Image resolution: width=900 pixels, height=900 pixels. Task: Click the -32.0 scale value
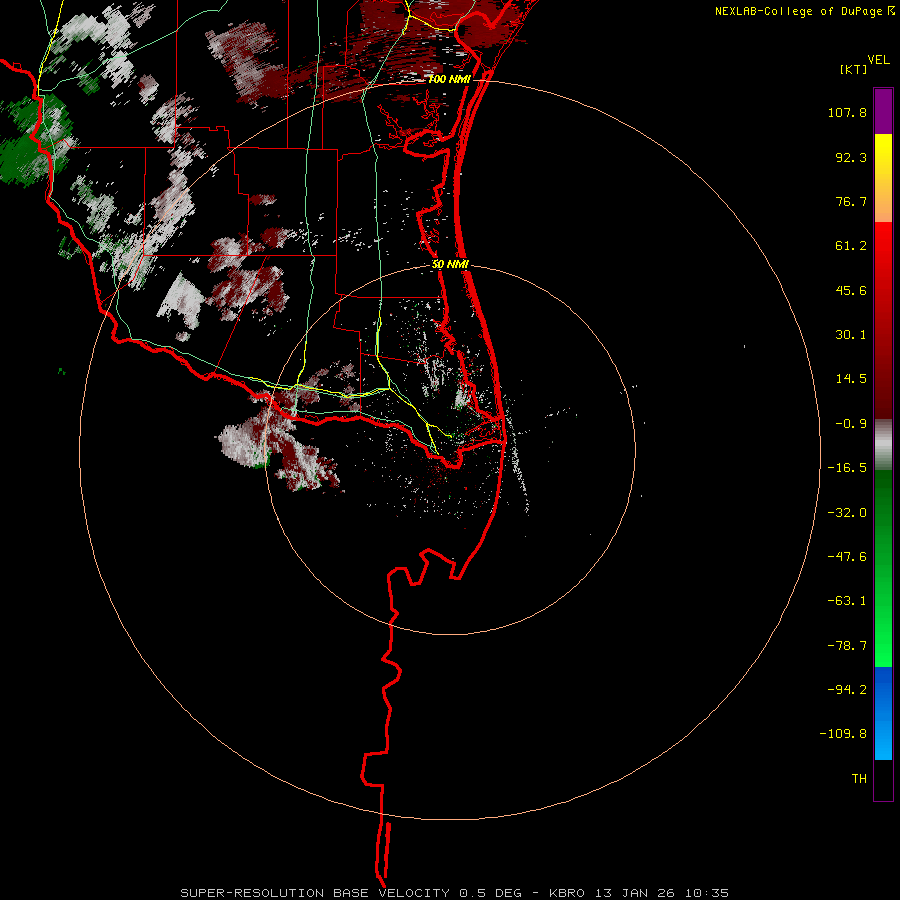[x=847, y=513]
